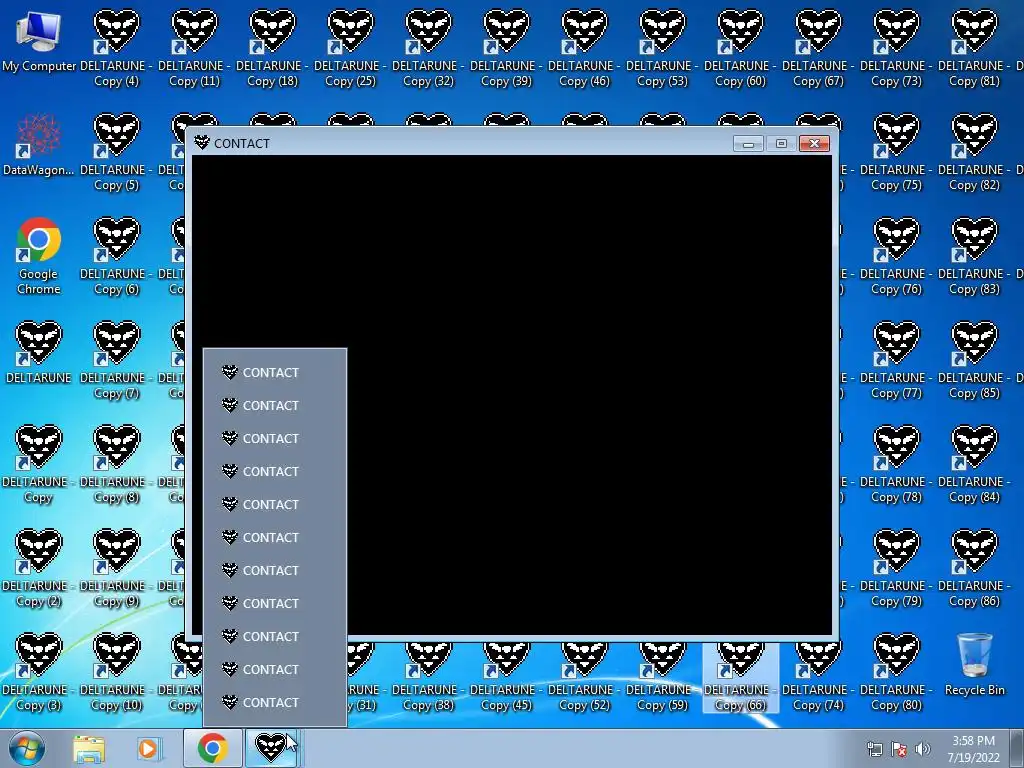Viewport: 1024px width, 768px height.
Task: Select the DataWagon desktop shortcut
Action: [x=39, y=145]
